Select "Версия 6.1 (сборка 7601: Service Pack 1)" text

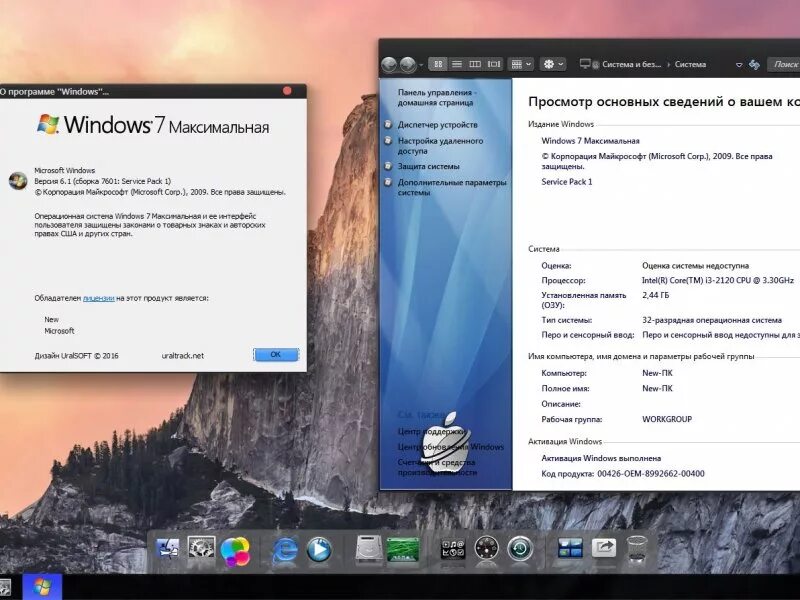click(x=103, y=181)
